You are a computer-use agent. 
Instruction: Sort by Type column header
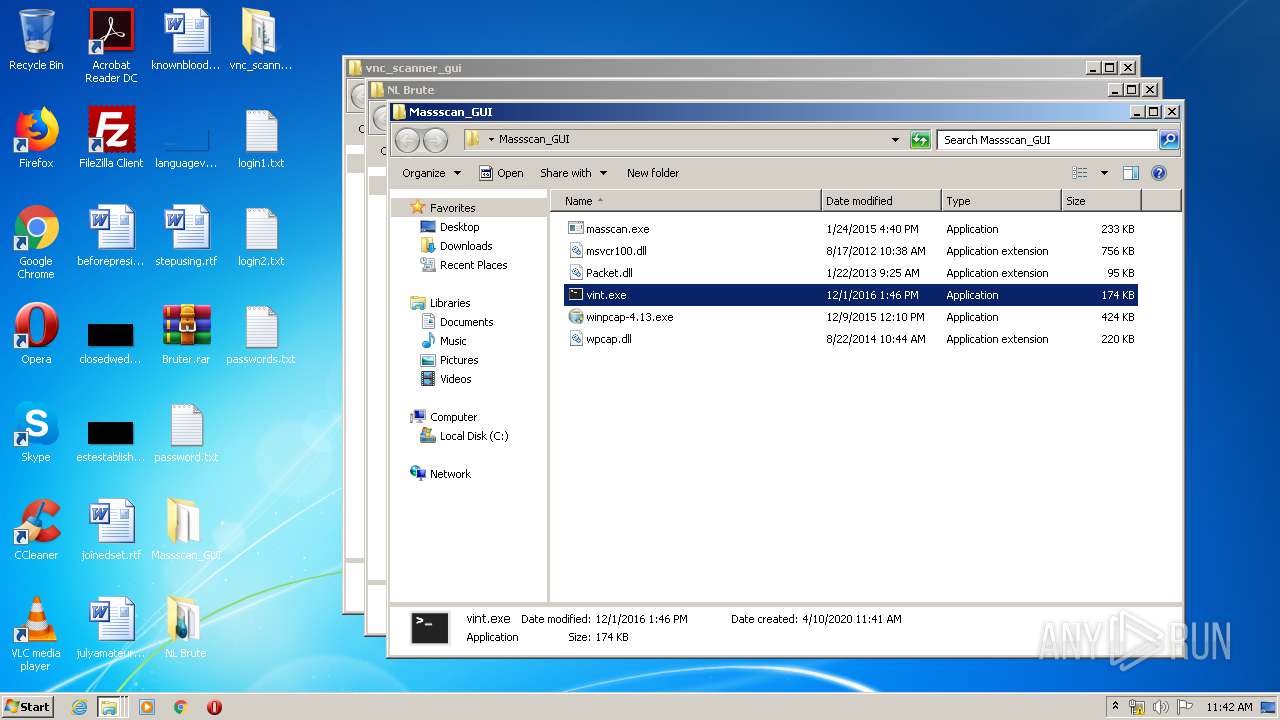tap(1000, 201)
